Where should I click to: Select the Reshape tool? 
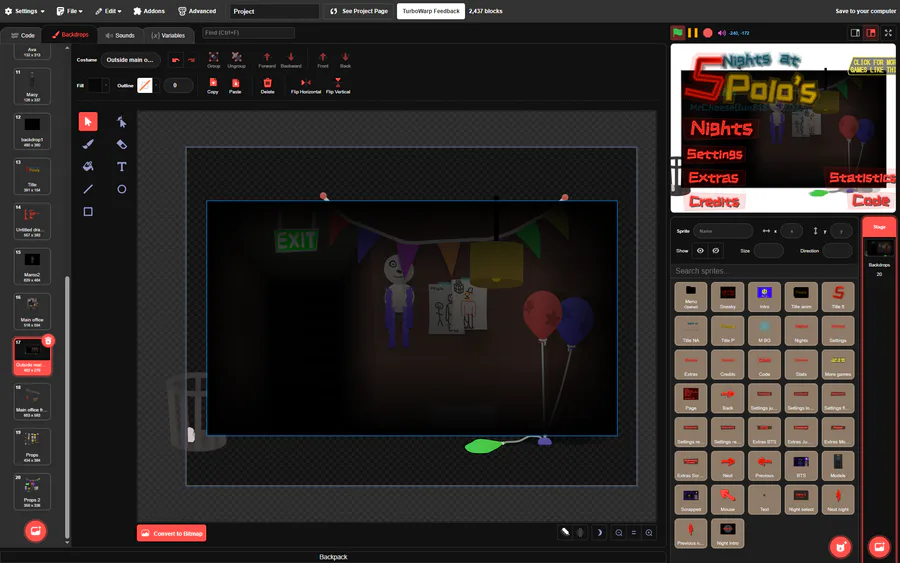tap(122, 122)
